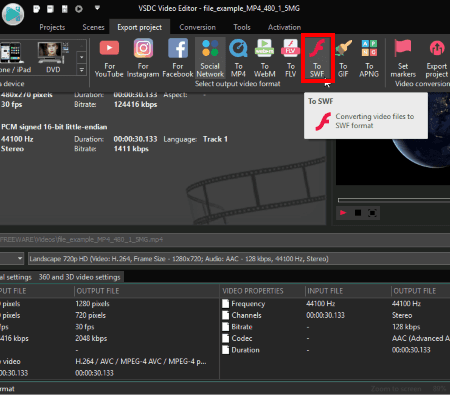Toggle fullscreen preview icon
This screenshot has height=395, width=450.
(x=372, y=213)
